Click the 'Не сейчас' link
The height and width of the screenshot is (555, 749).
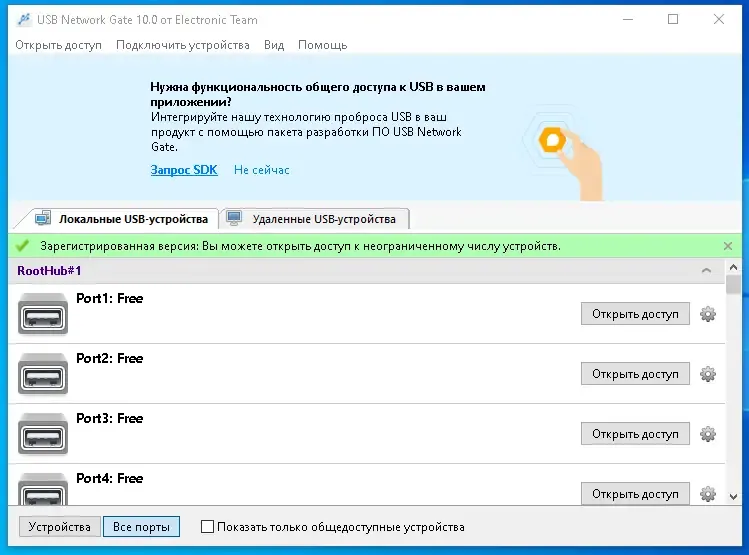261,170
